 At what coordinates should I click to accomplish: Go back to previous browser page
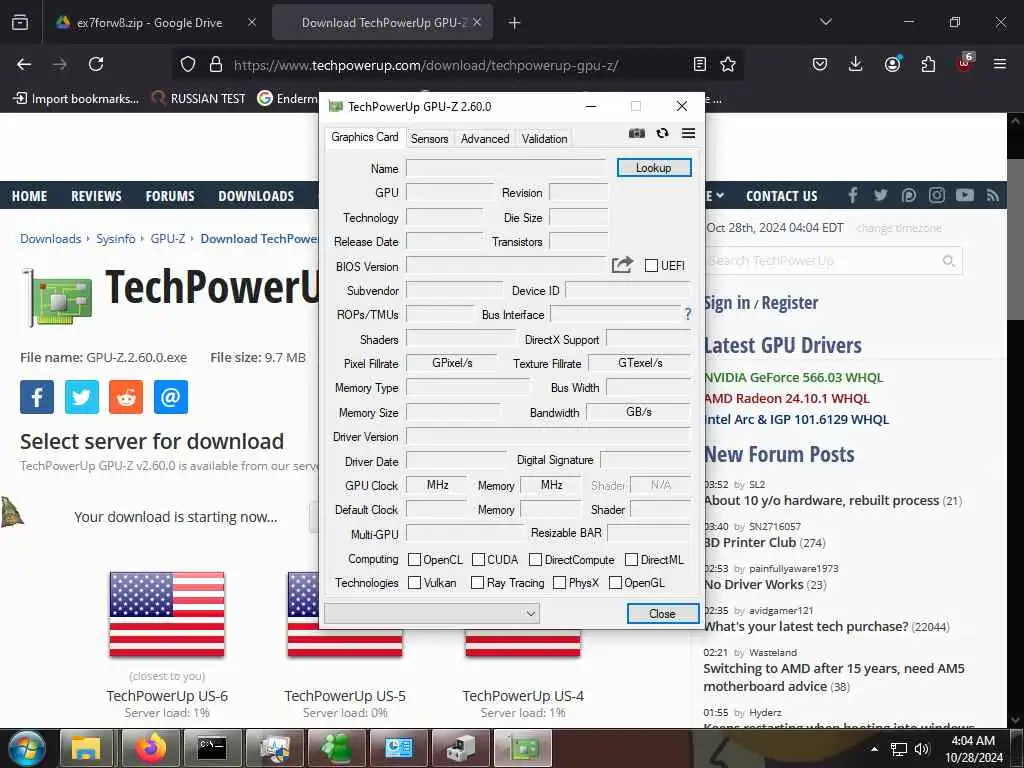click(x=24, y=64)
